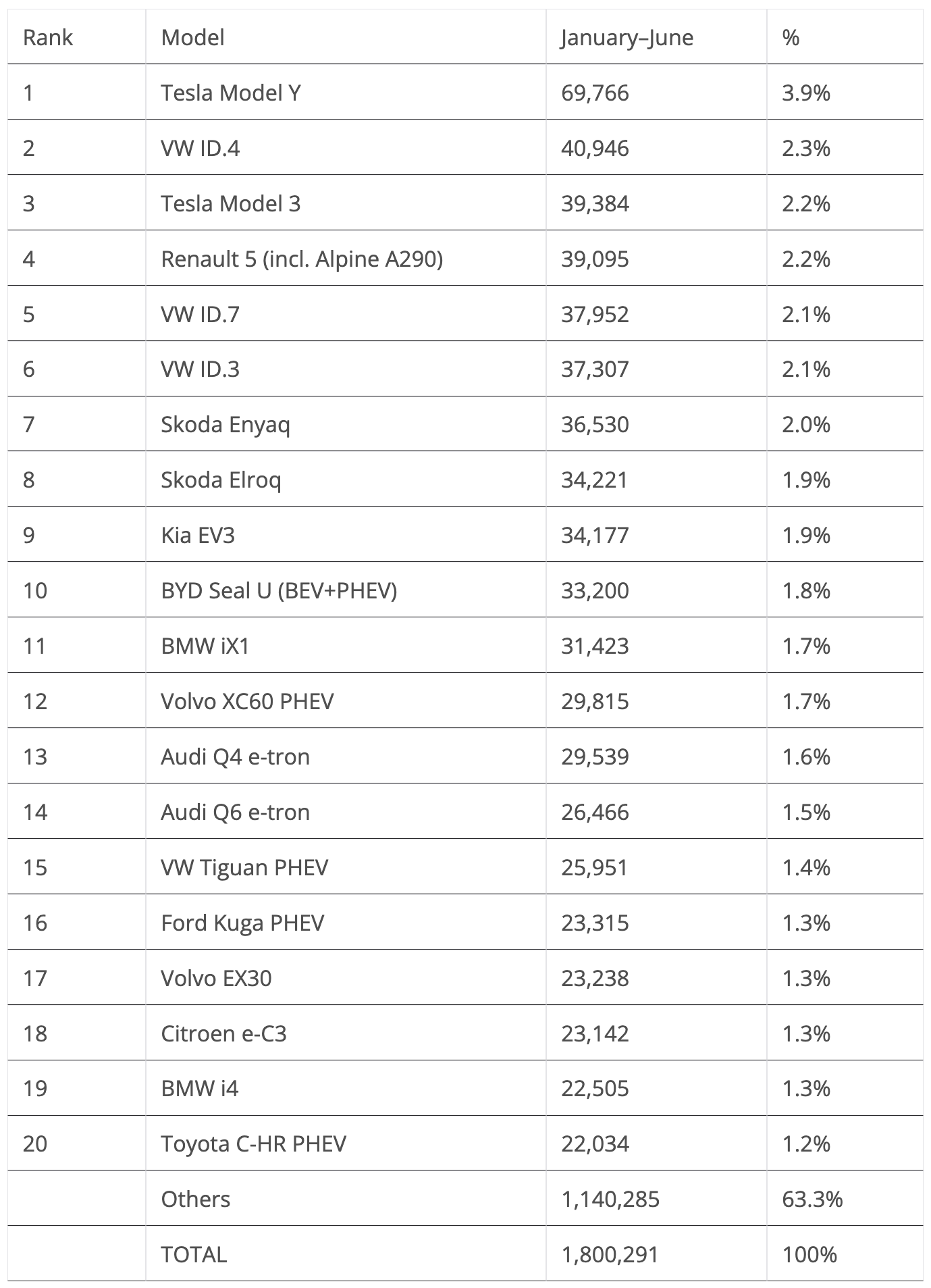Click the Kia EV3 model name

[x=198, y=536]
